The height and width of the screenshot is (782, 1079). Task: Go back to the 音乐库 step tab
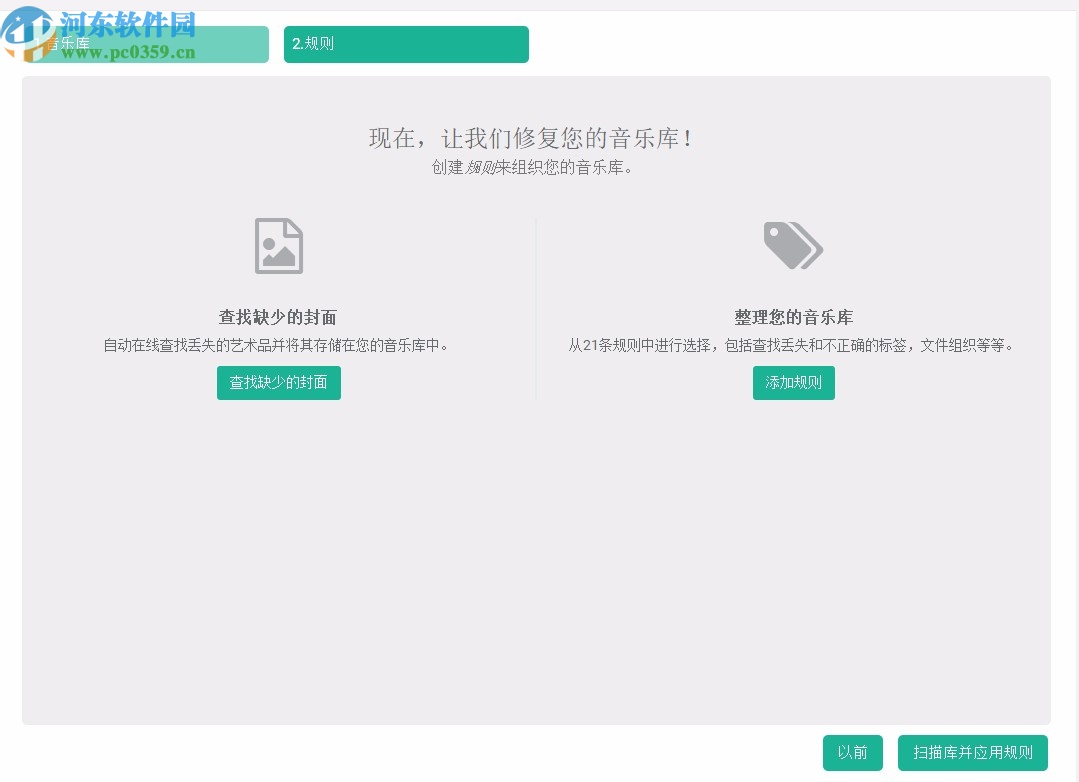pos(145,44)
